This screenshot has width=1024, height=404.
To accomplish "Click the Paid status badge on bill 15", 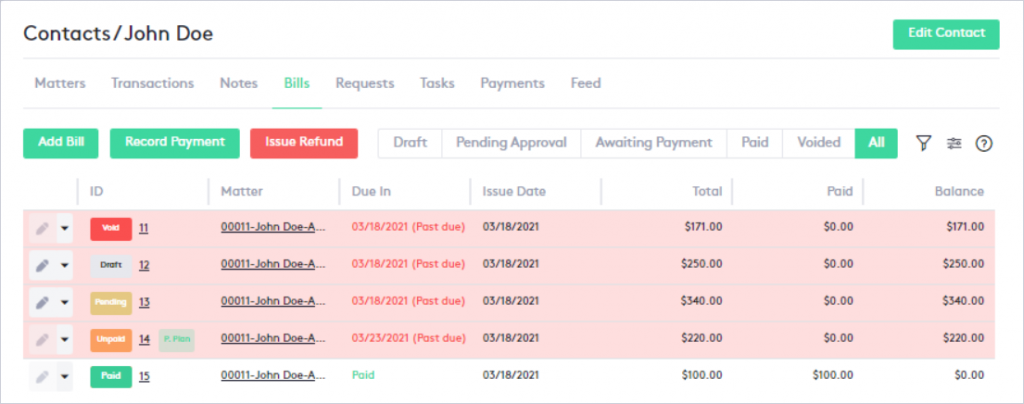I will point(111,376).
